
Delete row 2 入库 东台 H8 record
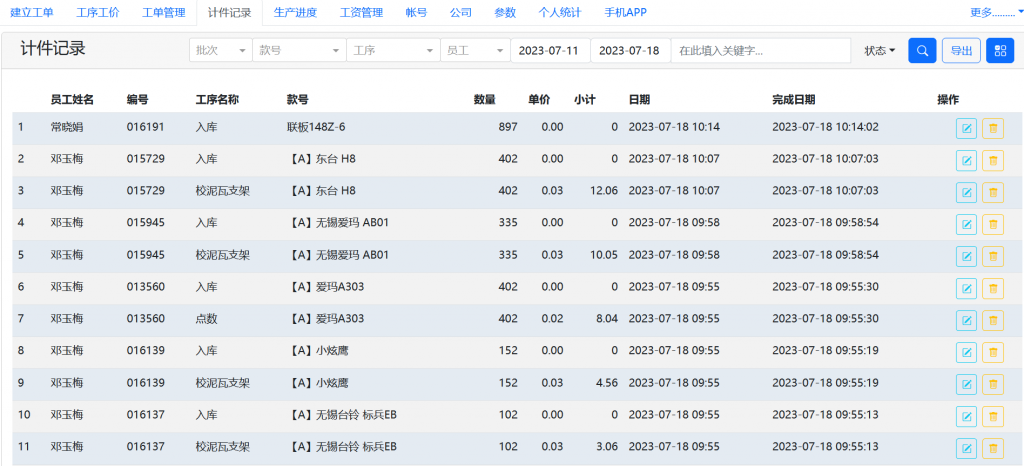(x=993, y=160)
